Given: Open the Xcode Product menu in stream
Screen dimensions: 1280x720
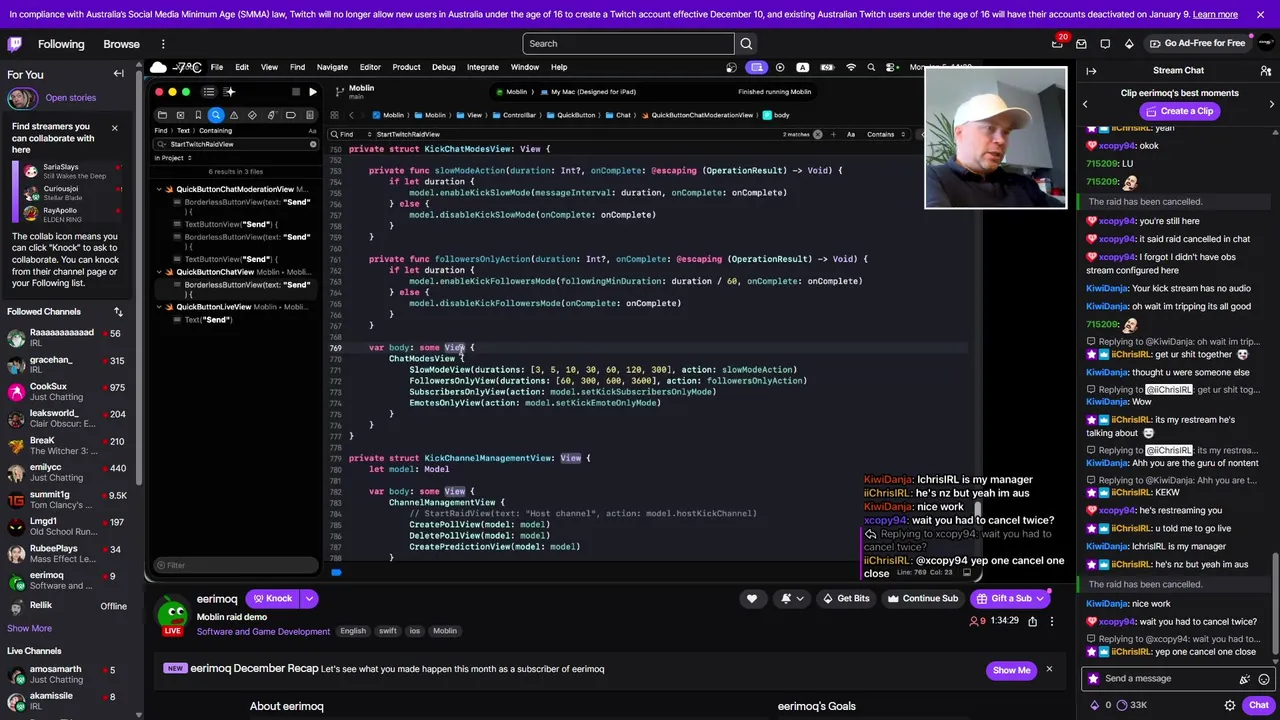Looking at the screenshot, I should point(406,67).
